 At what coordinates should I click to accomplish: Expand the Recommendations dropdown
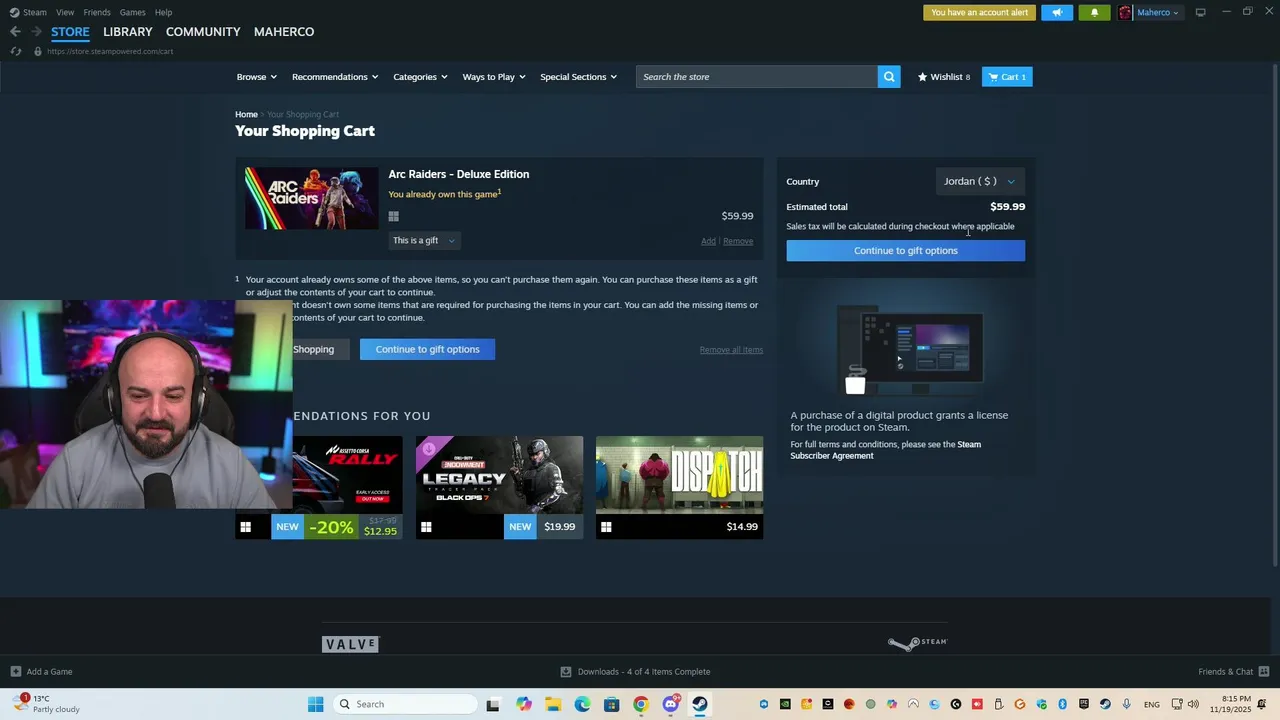335,77
